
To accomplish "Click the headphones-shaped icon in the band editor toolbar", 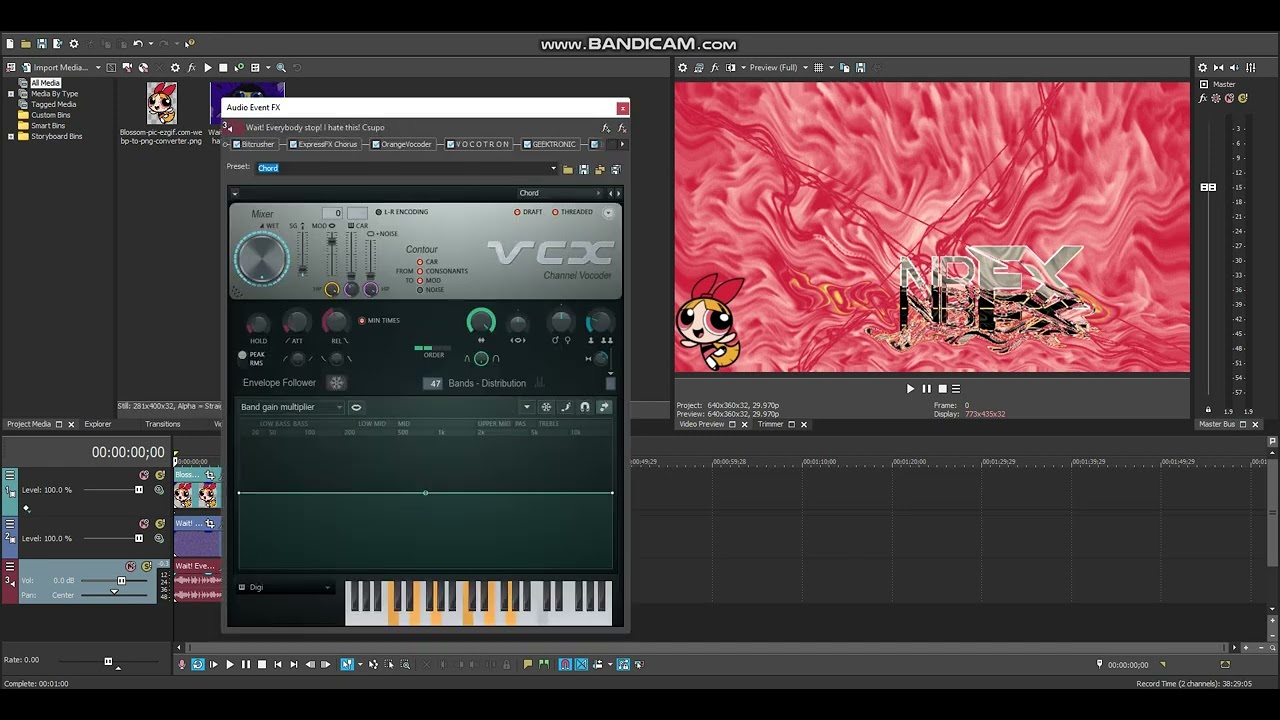I will tap(585, 407).
